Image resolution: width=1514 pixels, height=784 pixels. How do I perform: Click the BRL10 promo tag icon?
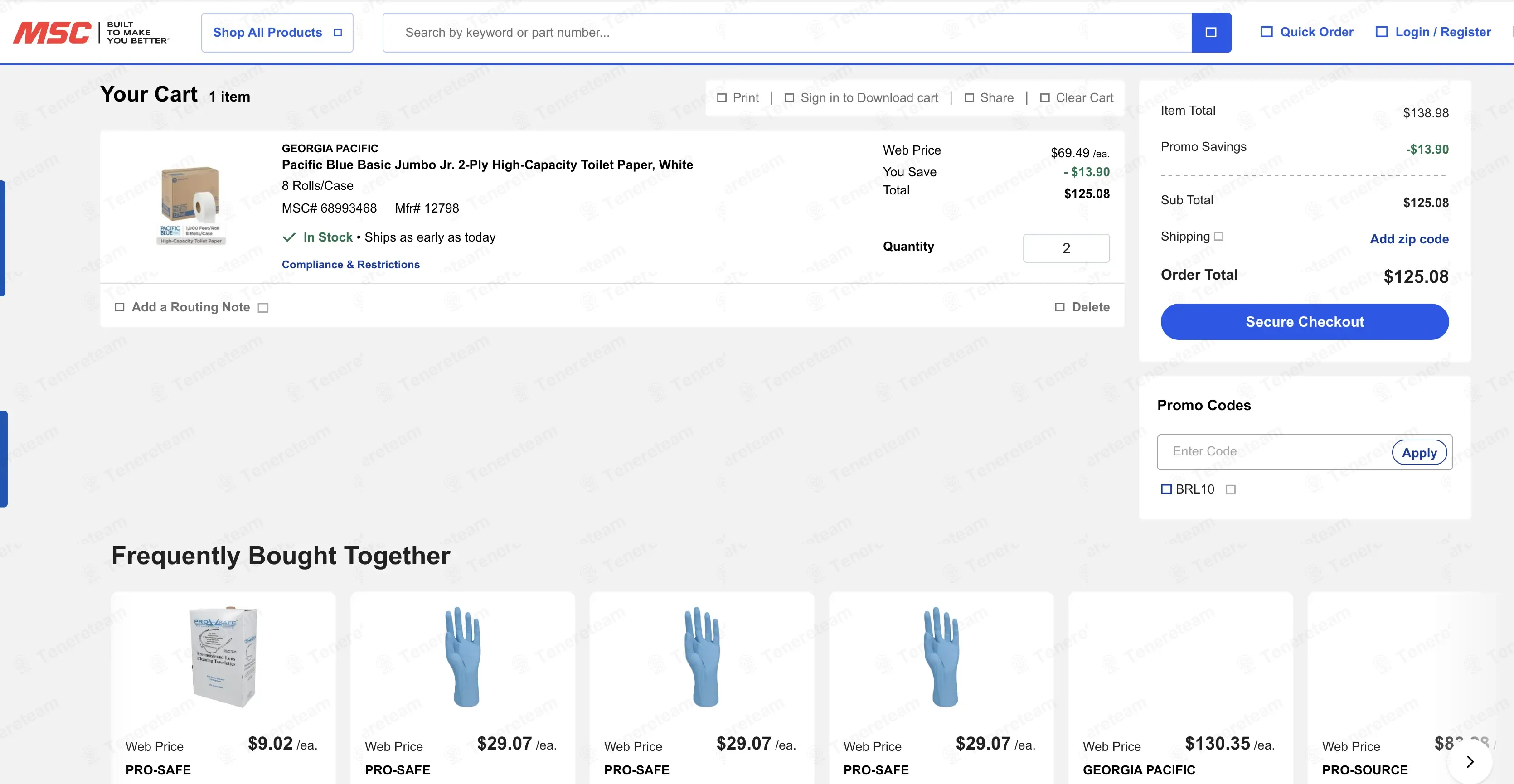pos(1166,489)
